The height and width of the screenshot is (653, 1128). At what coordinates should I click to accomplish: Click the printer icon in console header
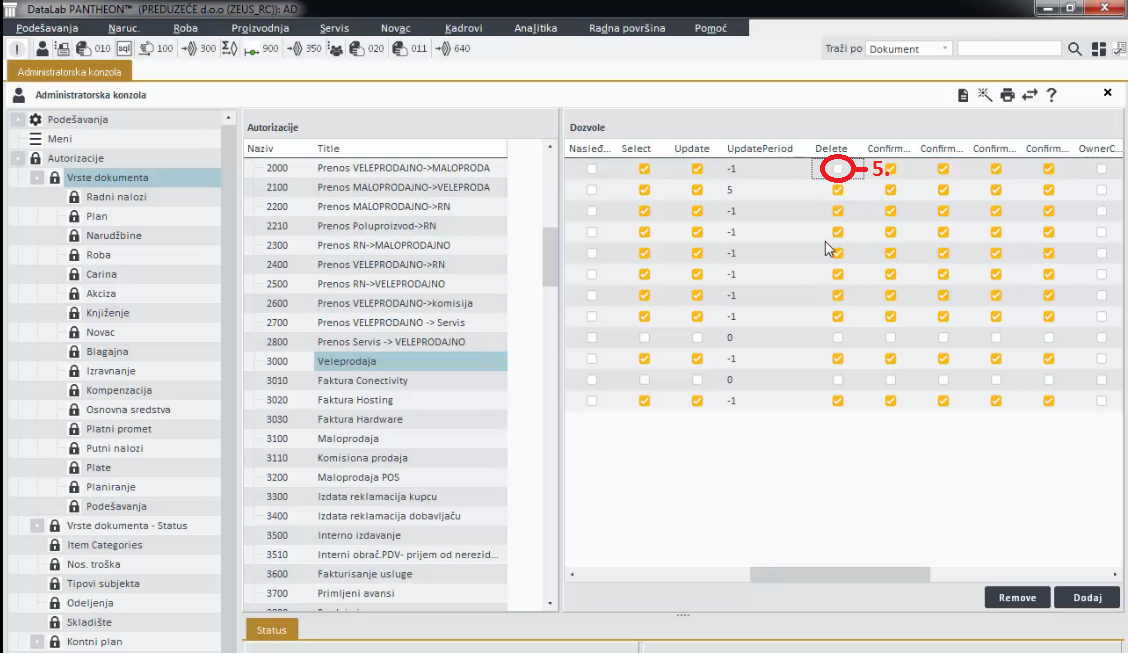[x=1007, y=95]
